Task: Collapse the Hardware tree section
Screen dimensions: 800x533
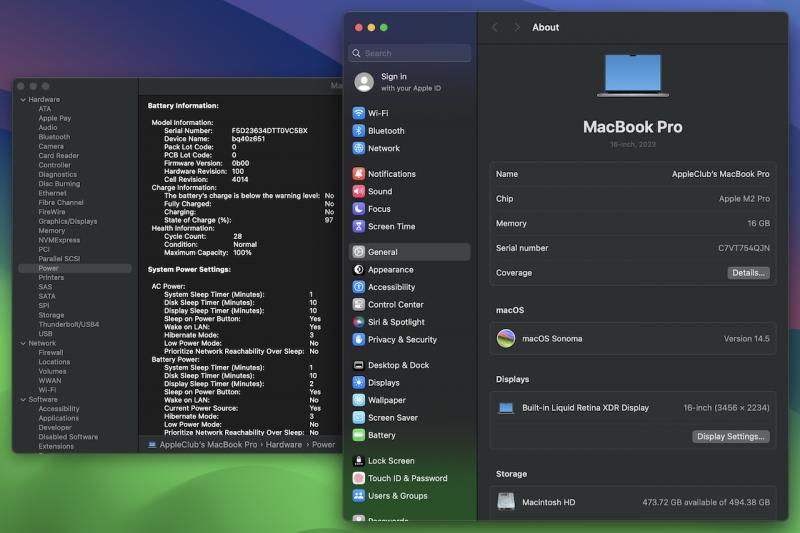Action: pyautogui.click(x=22, y=100)
